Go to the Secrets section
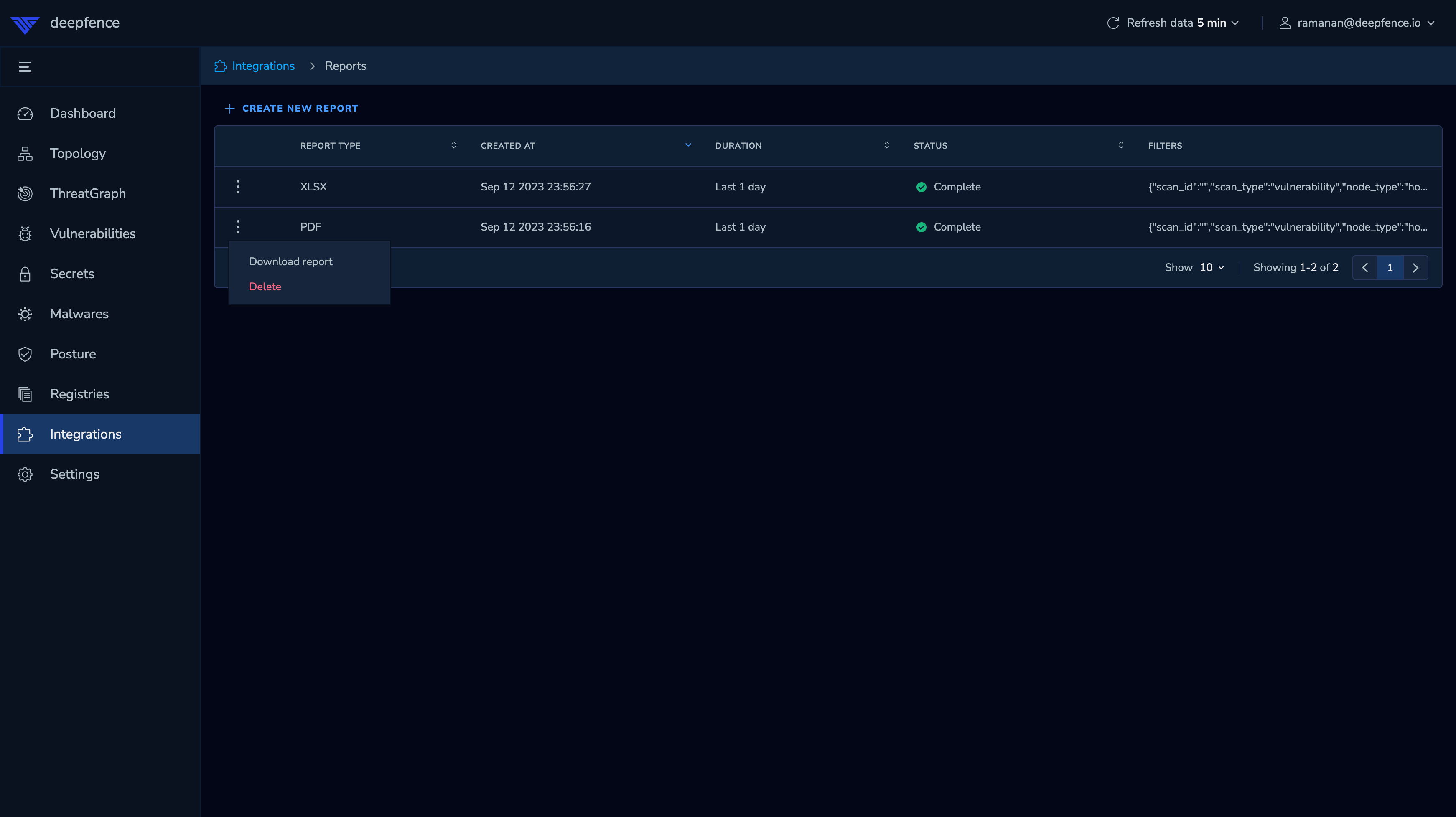The width and height of the screenshot is (1456, 817). (x=72, y=274)
